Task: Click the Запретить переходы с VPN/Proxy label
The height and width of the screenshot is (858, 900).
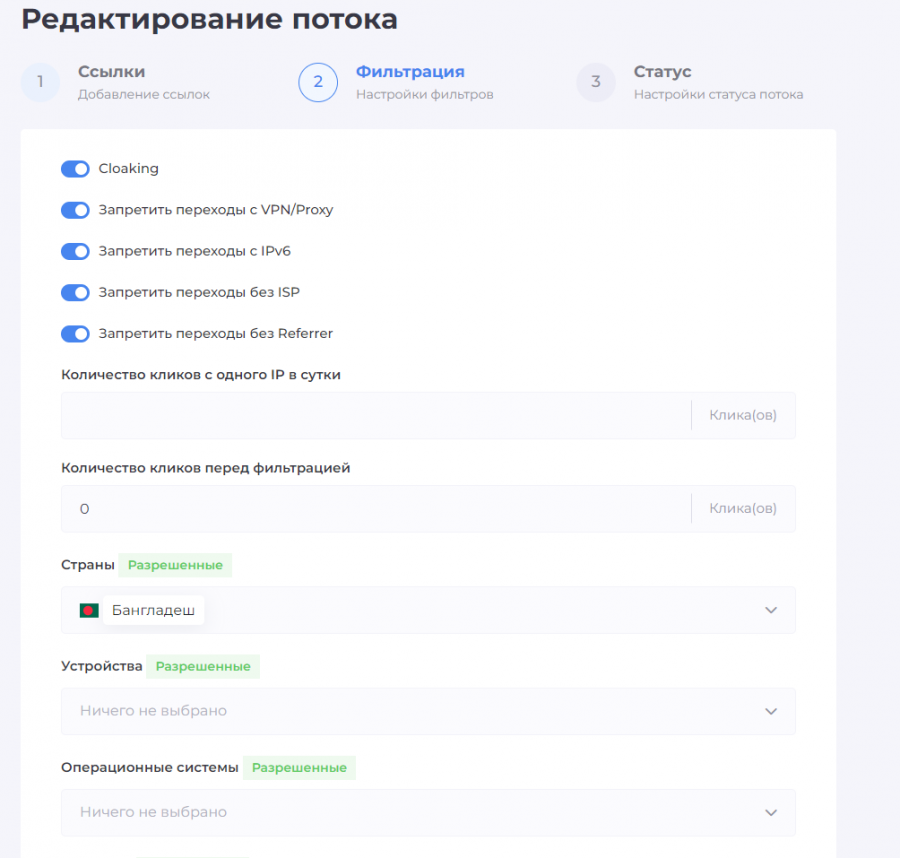Action: click(216, 210)
